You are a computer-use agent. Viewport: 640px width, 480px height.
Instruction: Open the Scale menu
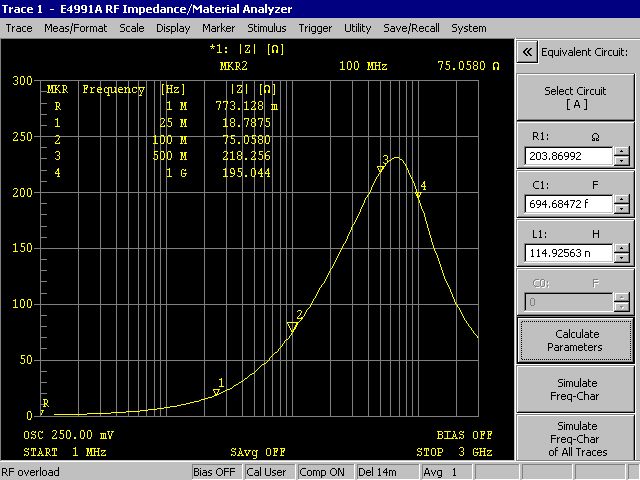131,28
